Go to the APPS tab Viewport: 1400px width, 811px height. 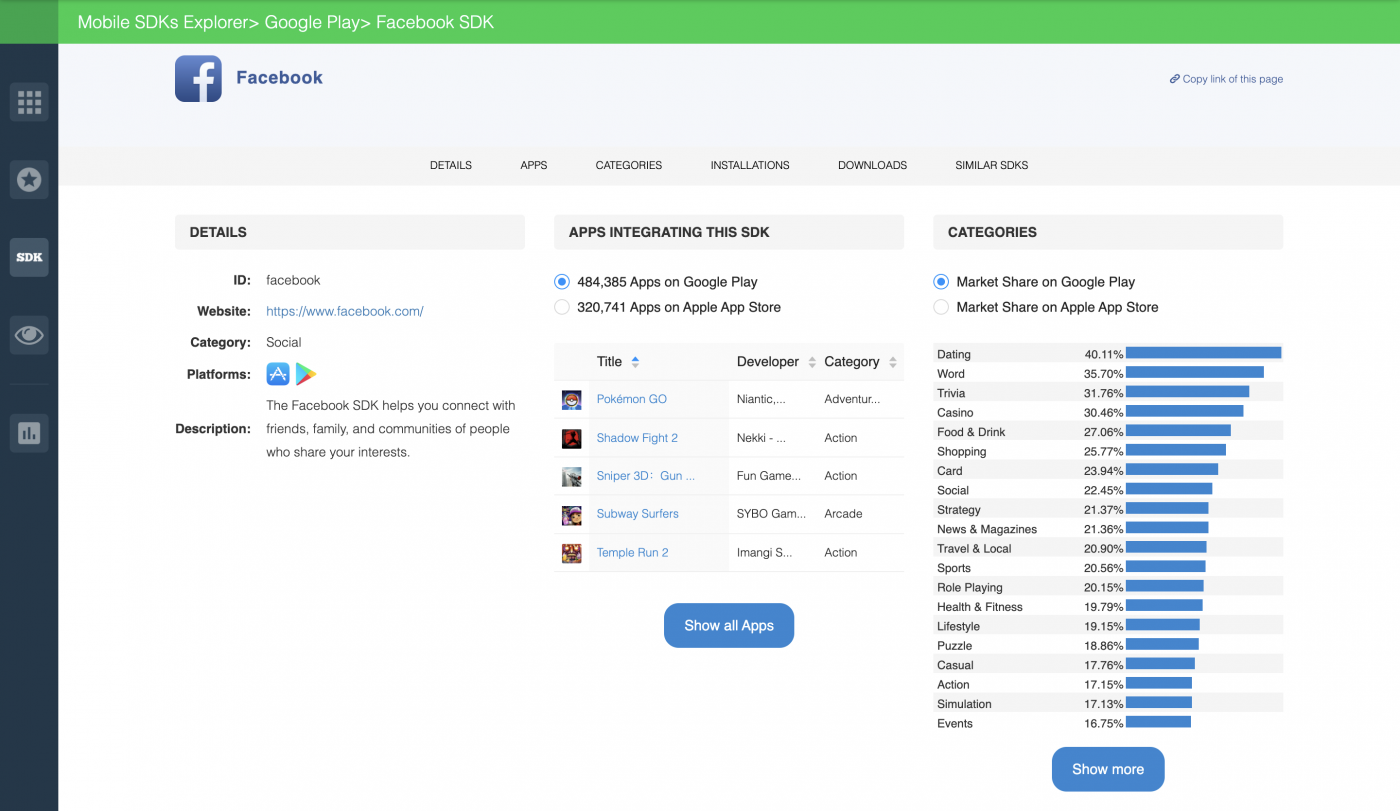point(534,165)
